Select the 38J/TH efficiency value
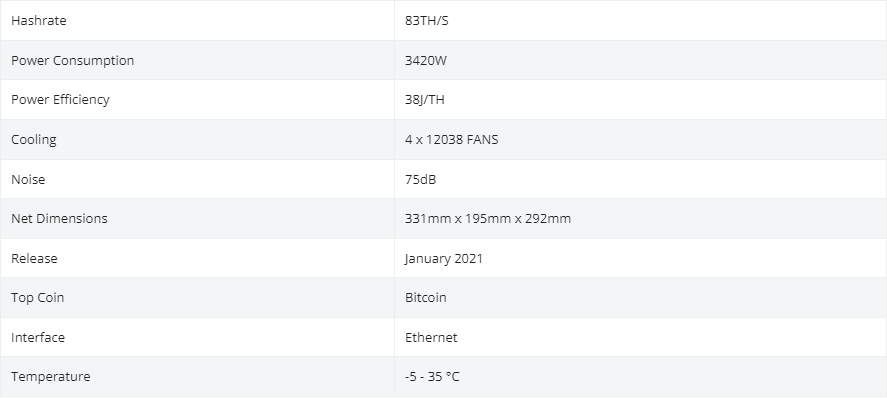The height and width of the screenshot is (398, 887). click(x=425, y=100)
